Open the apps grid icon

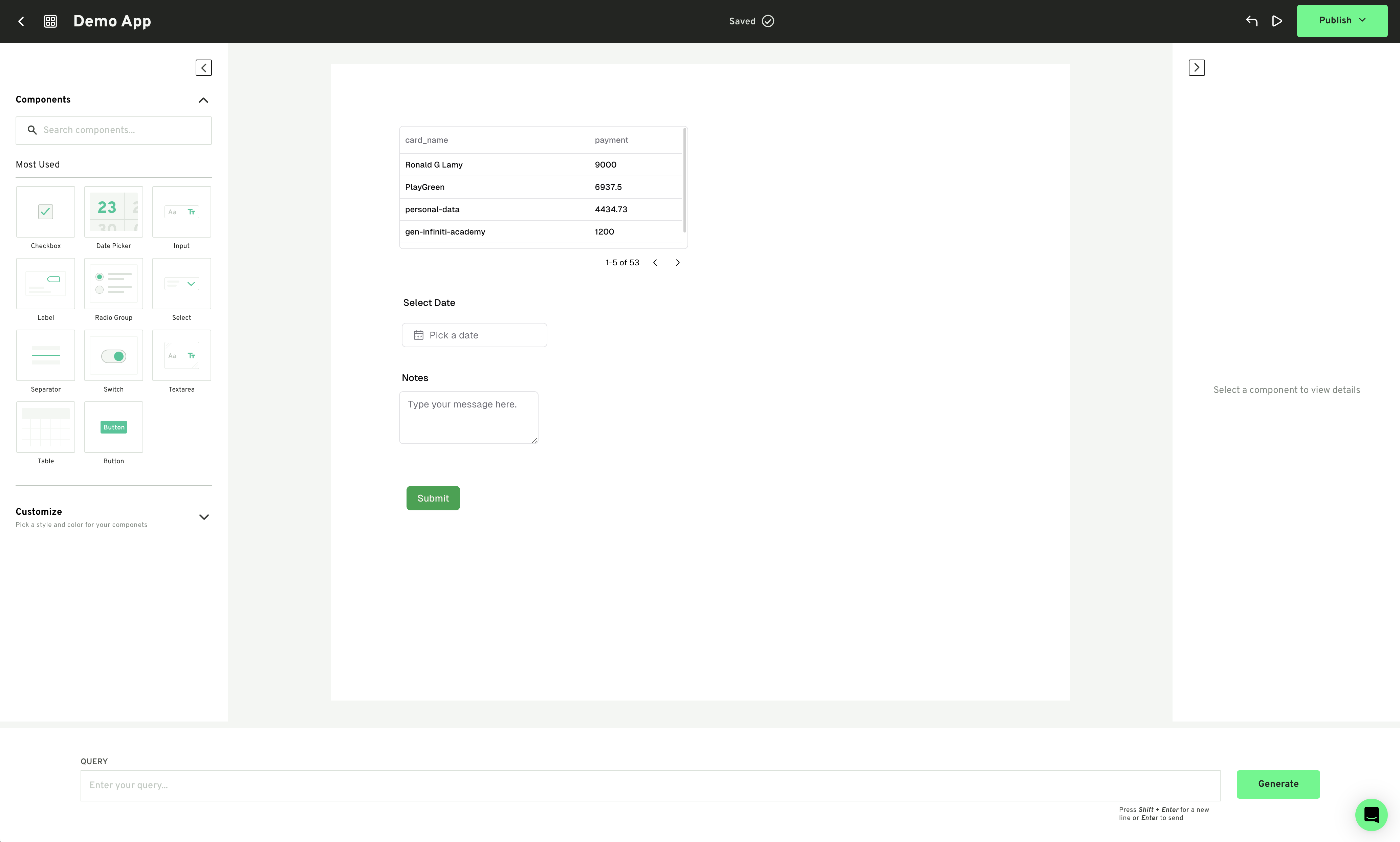point(50,22)
